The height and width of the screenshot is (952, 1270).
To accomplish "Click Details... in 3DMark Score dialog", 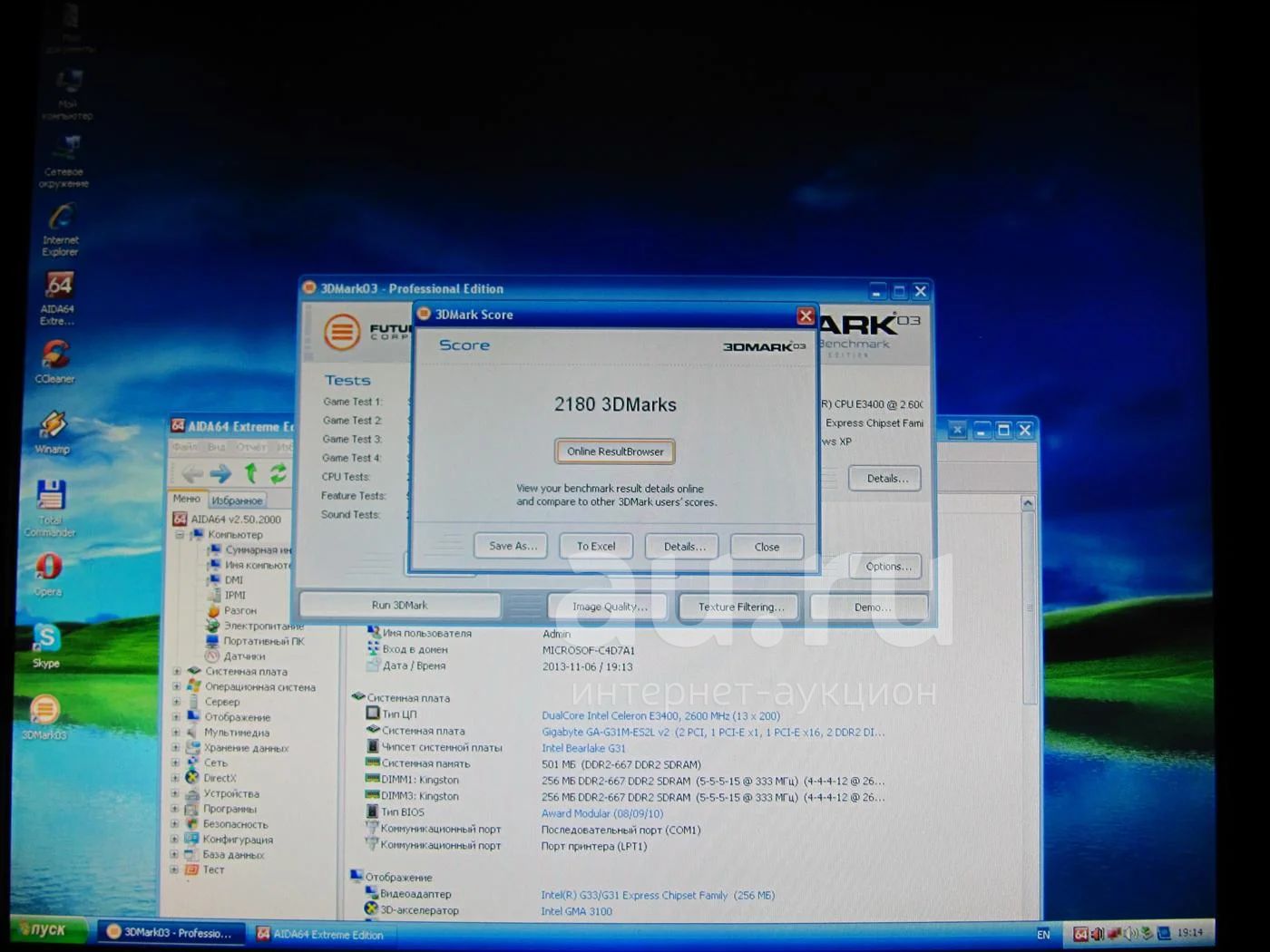I will (684, 547).
